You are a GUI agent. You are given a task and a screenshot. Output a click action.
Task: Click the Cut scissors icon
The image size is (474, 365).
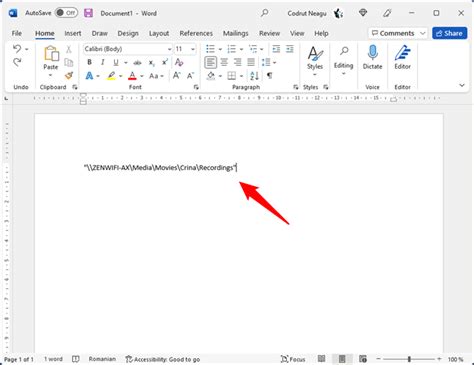pyautogui.click(x=69, y=49)
